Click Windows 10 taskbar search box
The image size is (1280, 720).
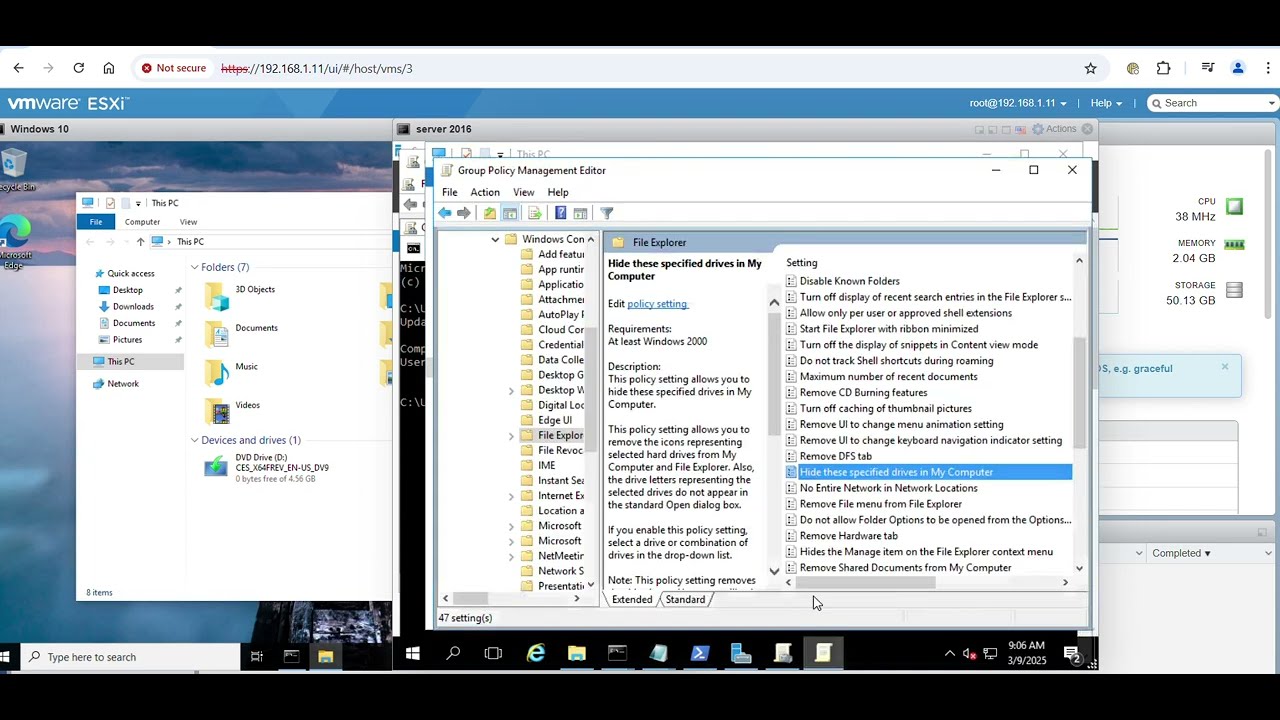130,657
